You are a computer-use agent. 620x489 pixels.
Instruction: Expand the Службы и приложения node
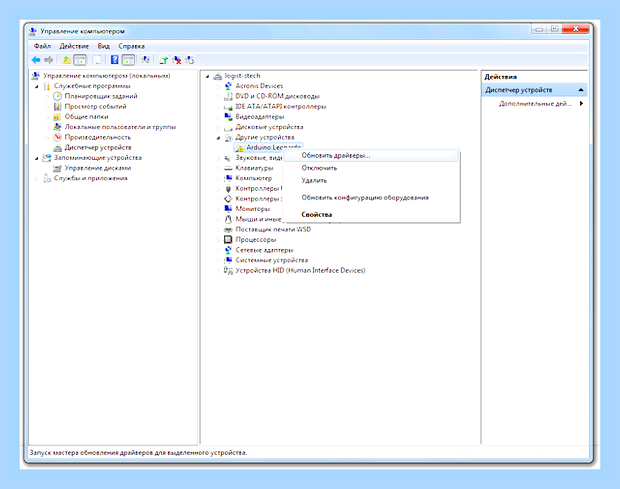click(x=37, y=178)
